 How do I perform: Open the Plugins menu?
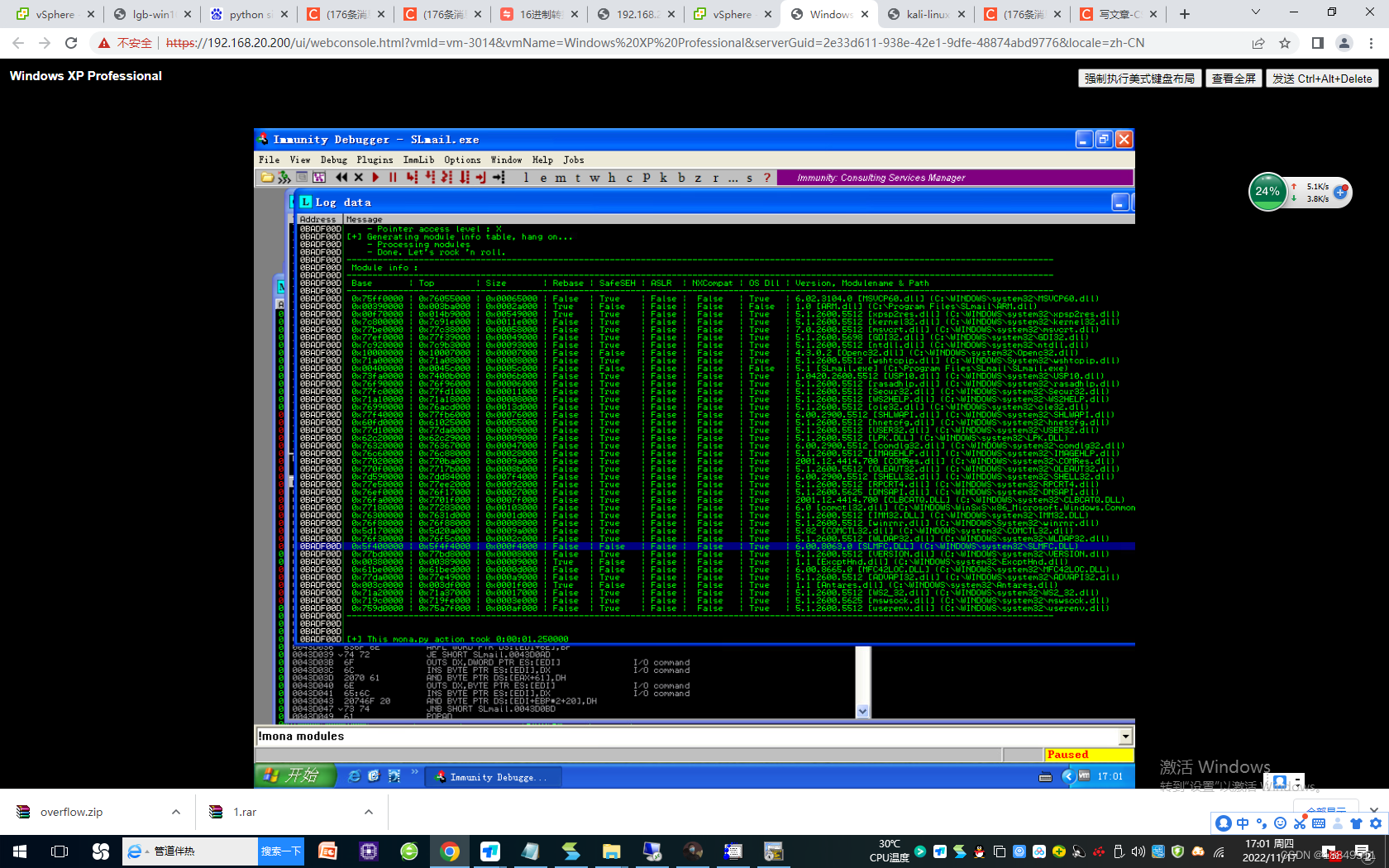375,160
